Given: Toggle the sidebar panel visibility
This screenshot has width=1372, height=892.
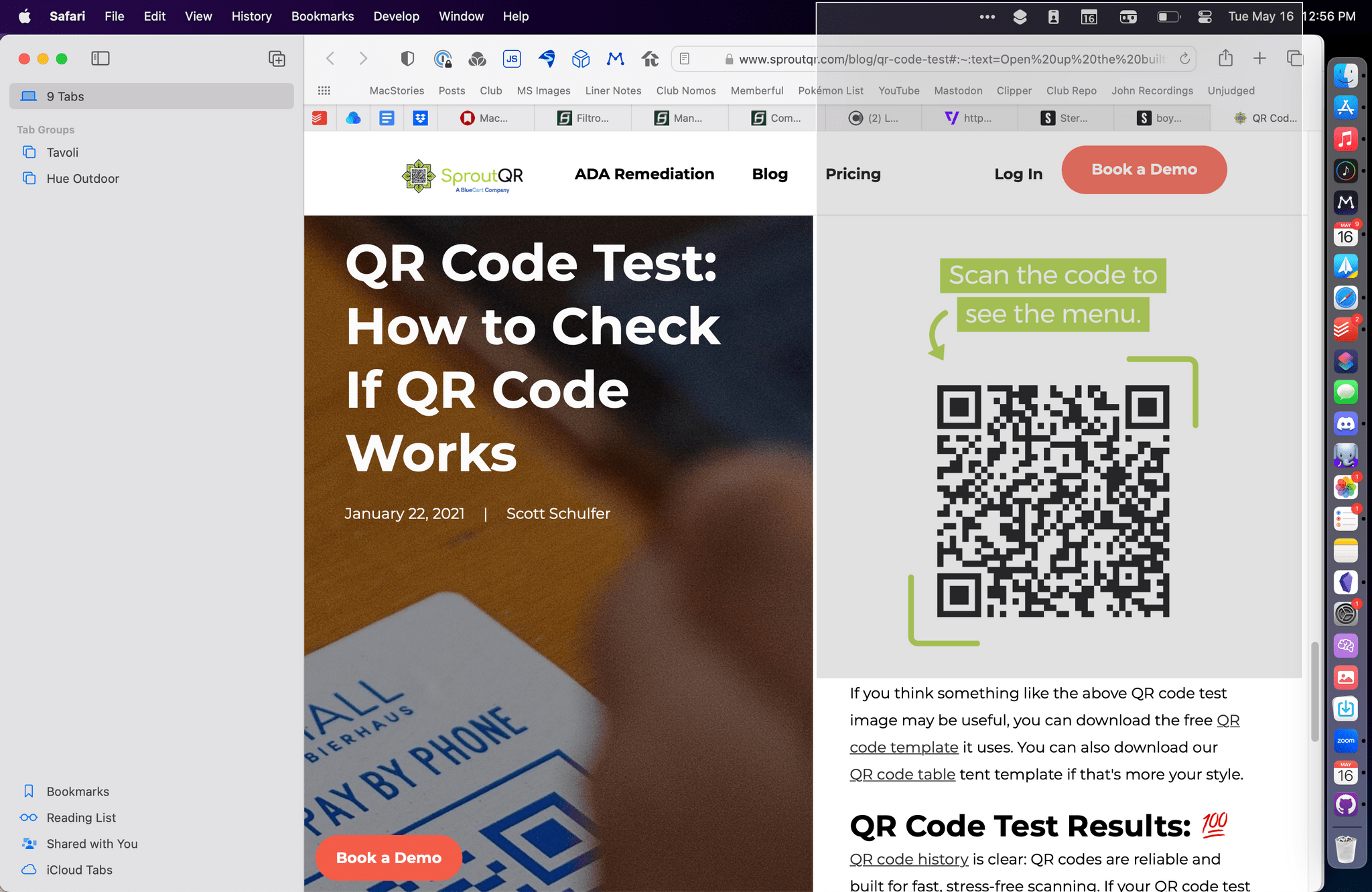Looking at the screenshot, I should click(x=100, y=58).
